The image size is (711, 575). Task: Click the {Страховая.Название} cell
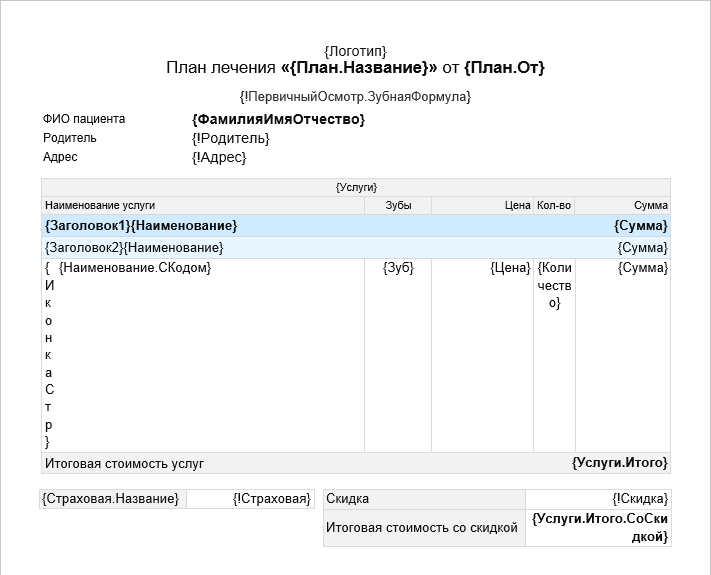(x=112, y=499)
